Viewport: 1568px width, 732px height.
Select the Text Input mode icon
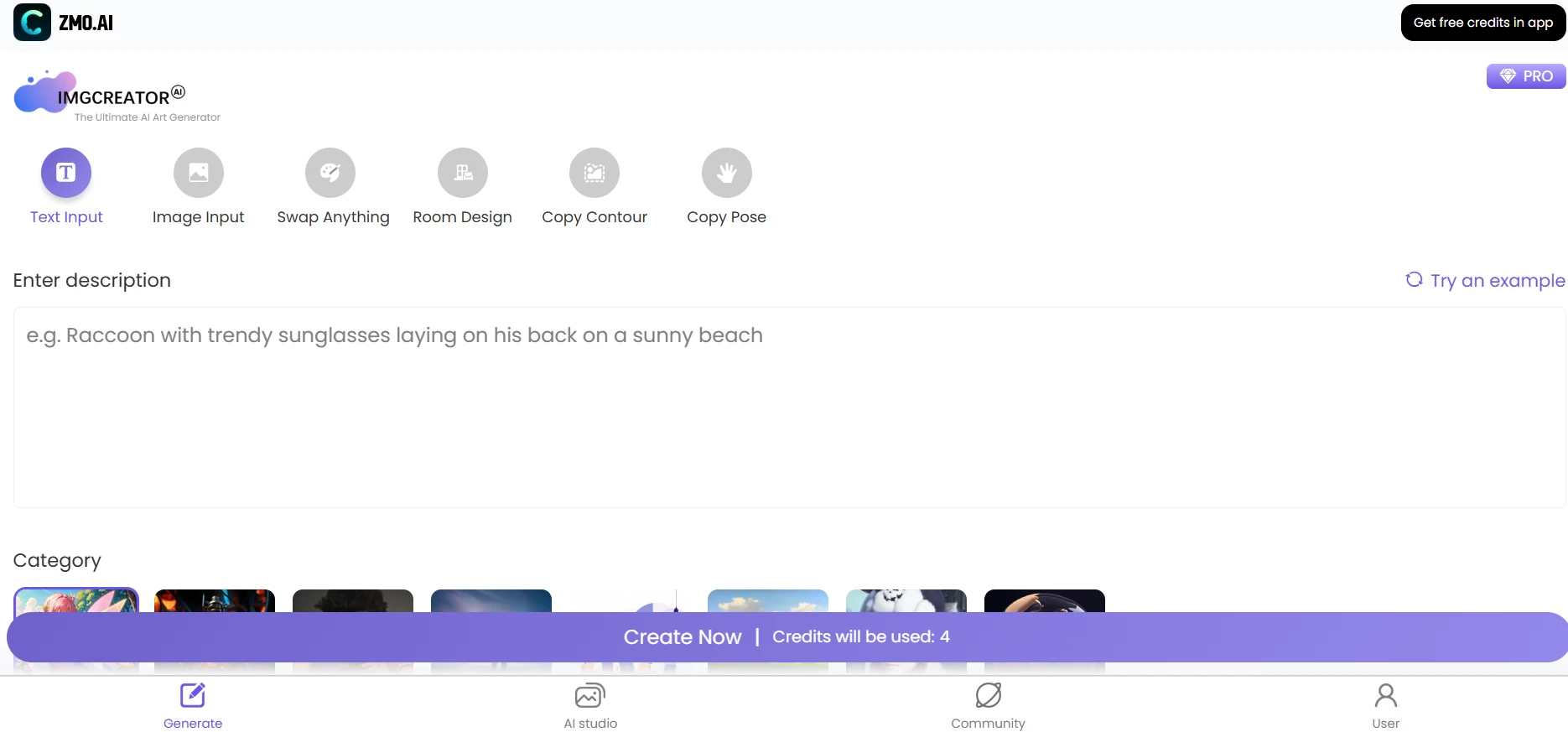(x=66, y=173)
